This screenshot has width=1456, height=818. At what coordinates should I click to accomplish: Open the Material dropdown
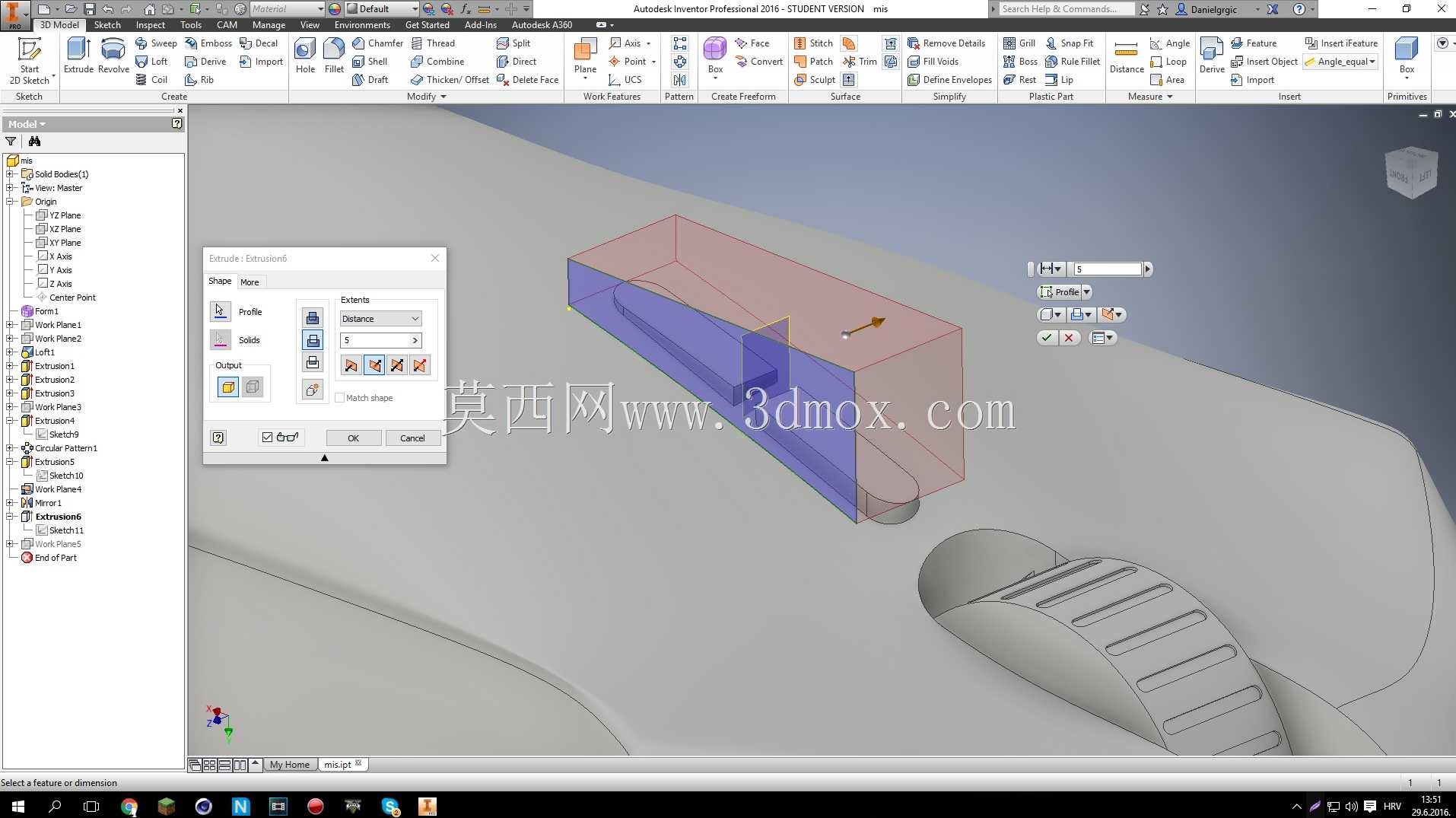[x=288, y=9]
